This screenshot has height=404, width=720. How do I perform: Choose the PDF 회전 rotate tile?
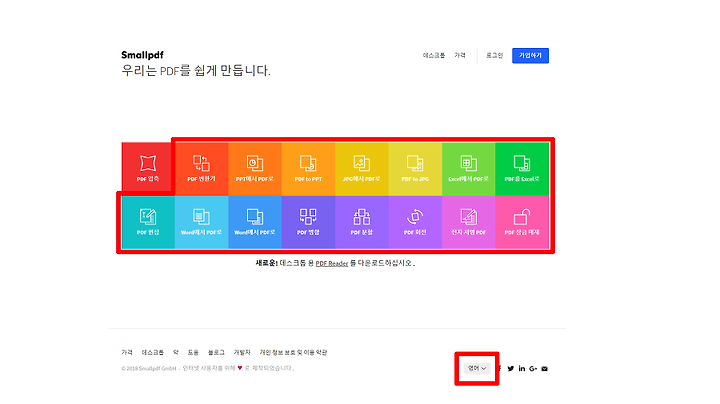coord(415,222)
